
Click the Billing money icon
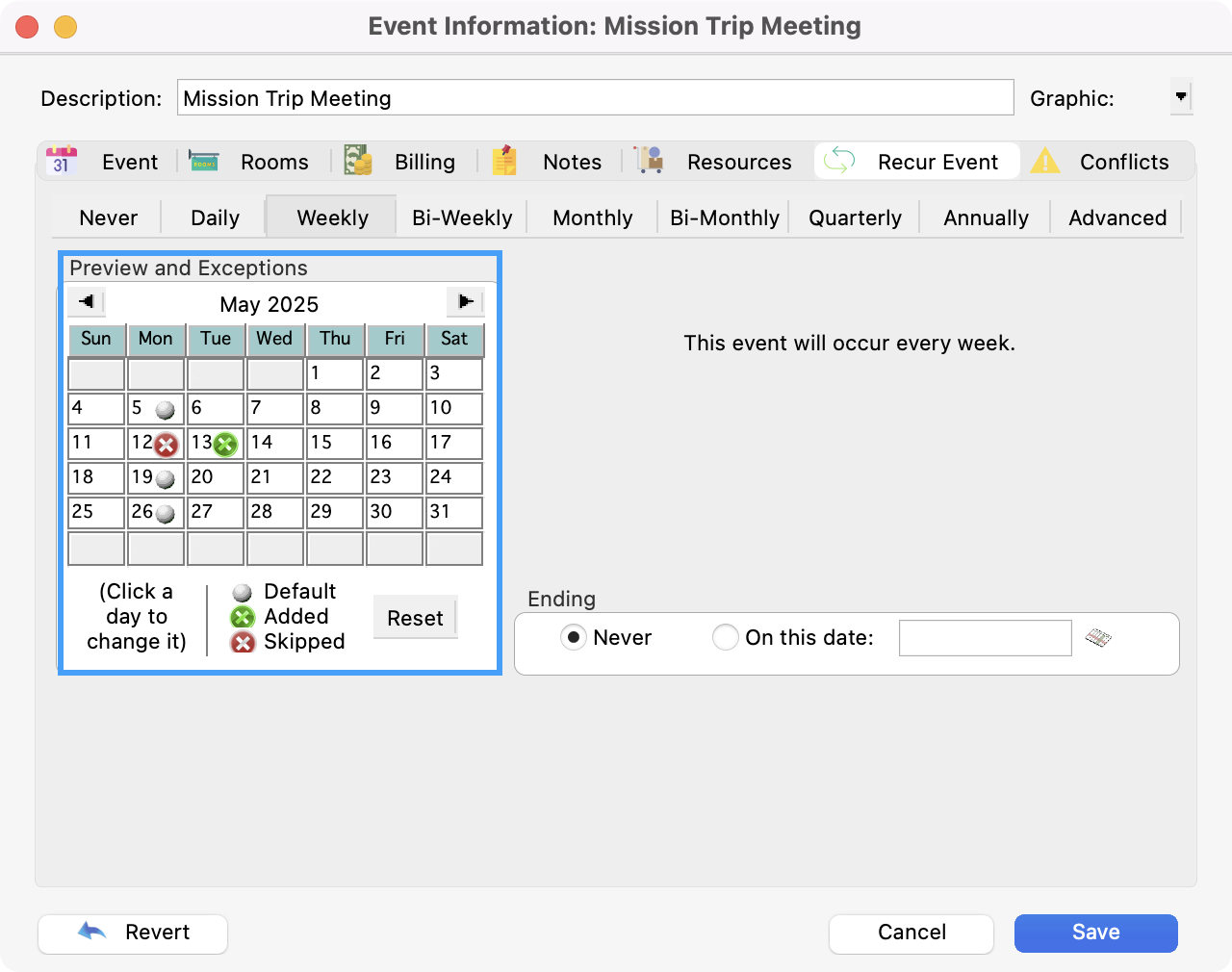pos(358,161)
